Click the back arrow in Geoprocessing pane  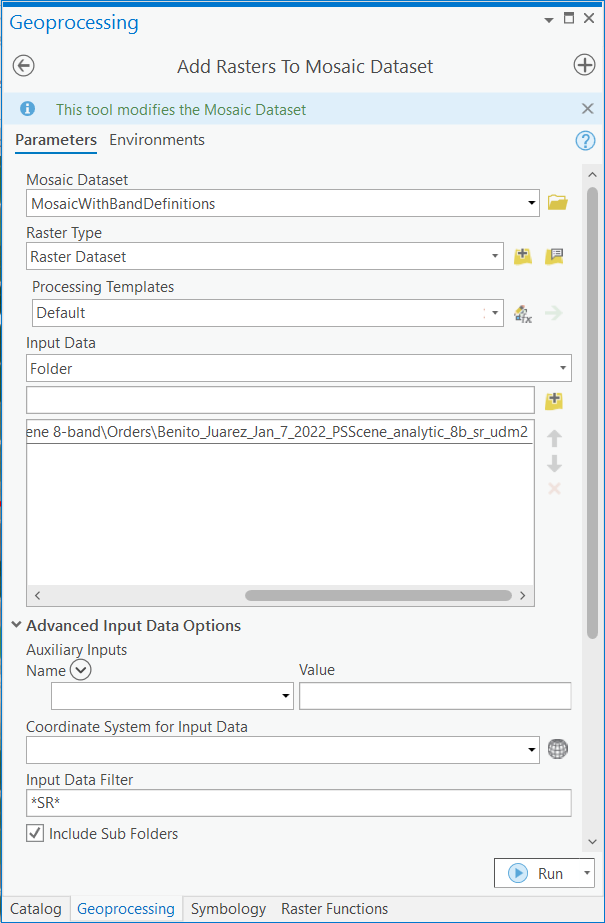coord(23,66)
